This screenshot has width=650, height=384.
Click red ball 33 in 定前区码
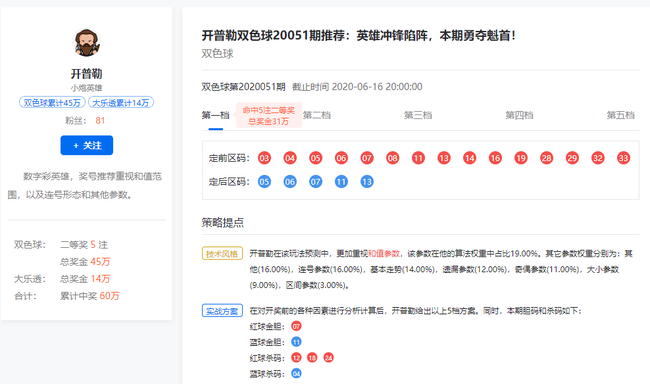tap(623, 158)
